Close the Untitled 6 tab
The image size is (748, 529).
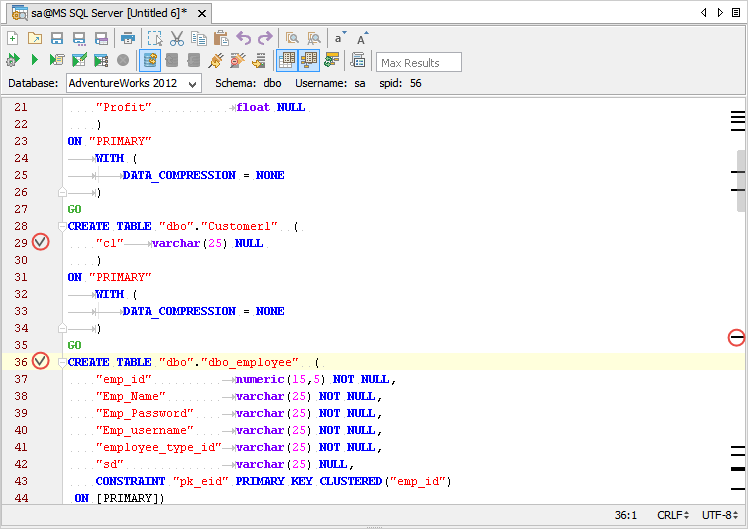click(202, 14)
